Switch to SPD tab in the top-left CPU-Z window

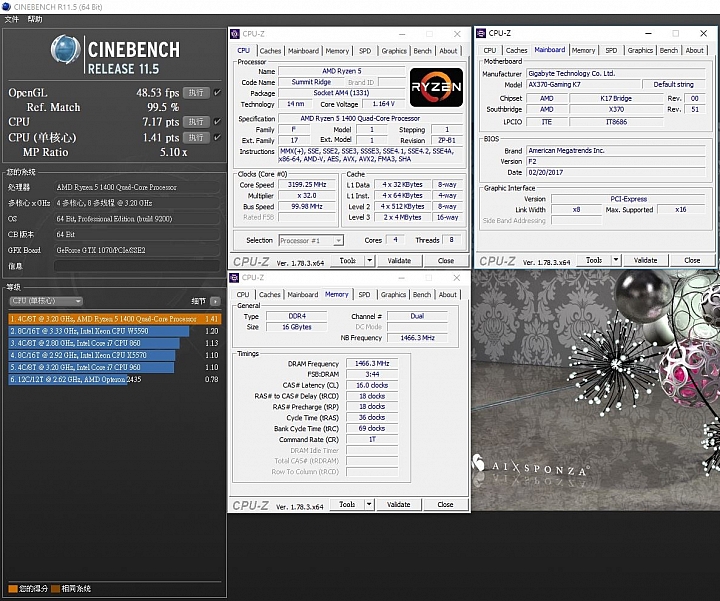365,51
